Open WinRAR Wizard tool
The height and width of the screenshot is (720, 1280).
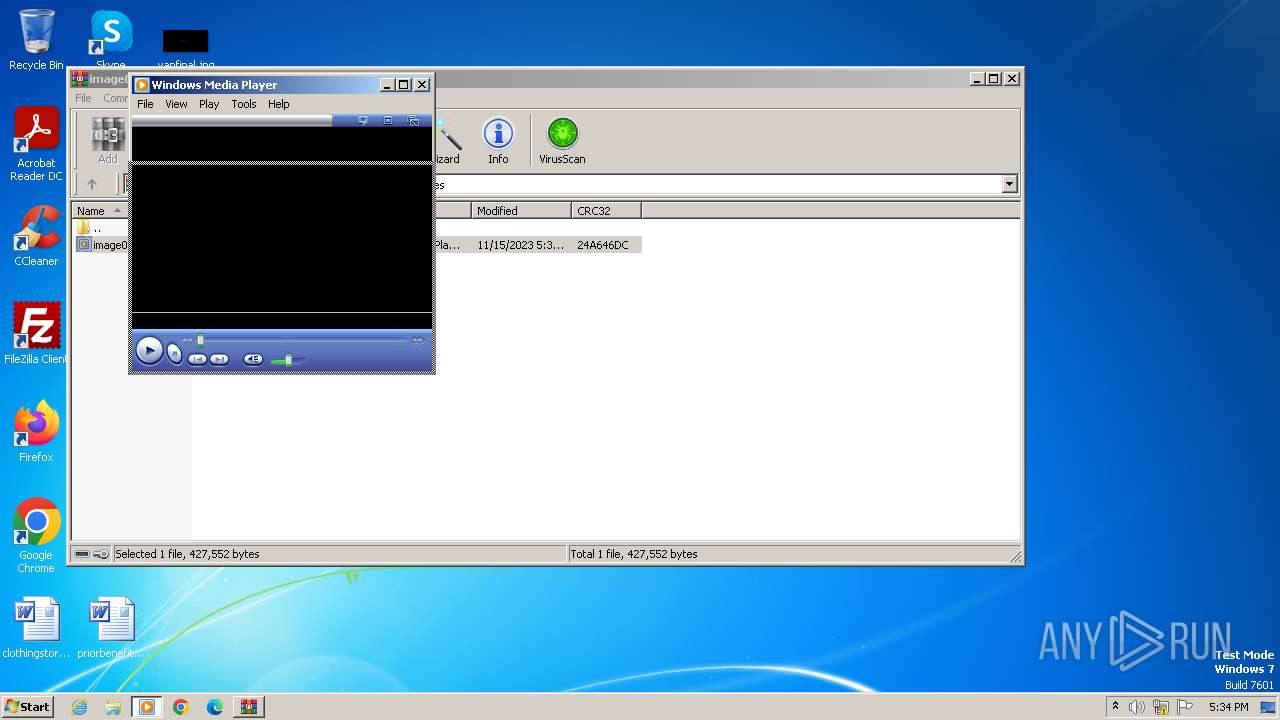pos(447,140)
